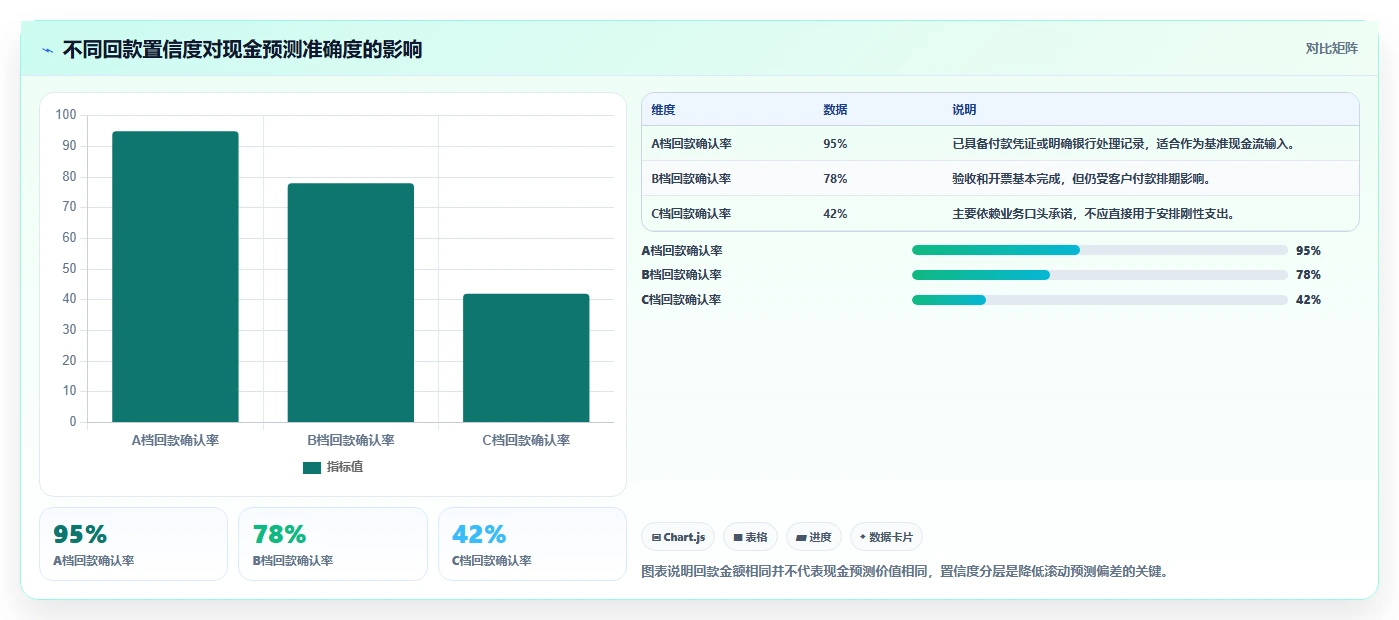The width and height of the screenshot is (1399, 620).
Task: Click the 说明 column header
Action: point(964,110)
